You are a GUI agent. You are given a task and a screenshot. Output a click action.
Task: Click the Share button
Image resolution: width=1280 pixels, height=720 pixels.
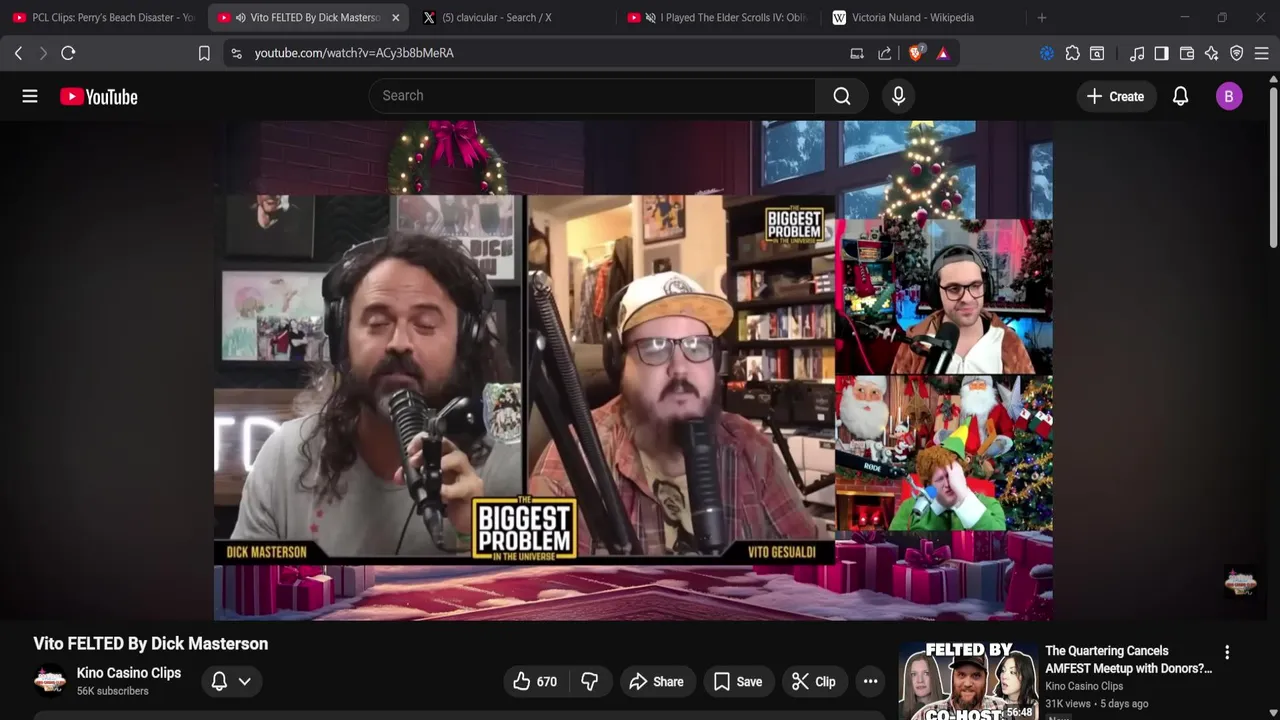tap(656, 682)
